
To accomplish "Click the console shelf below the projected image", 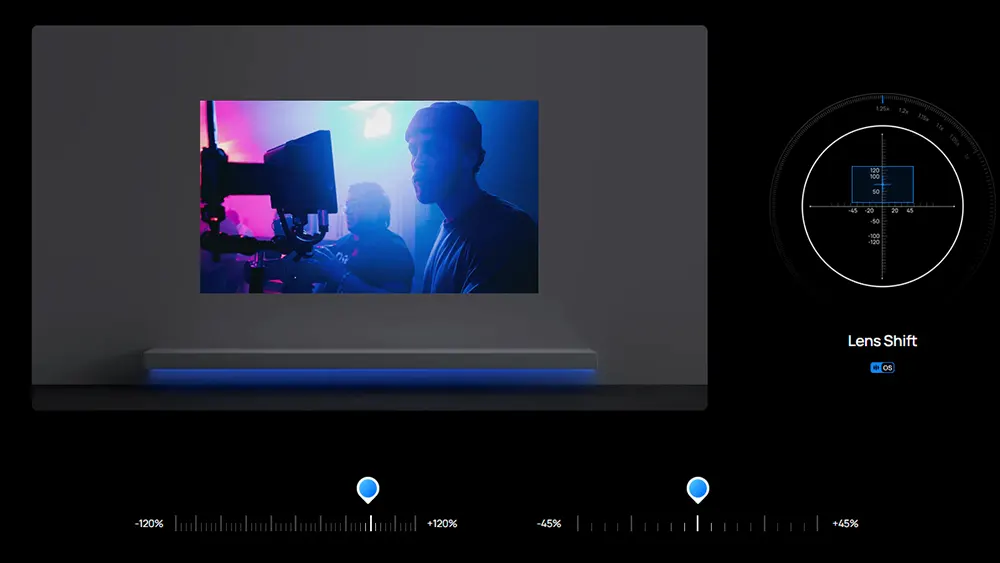I will pyautogui.click(x=369, y=359).
